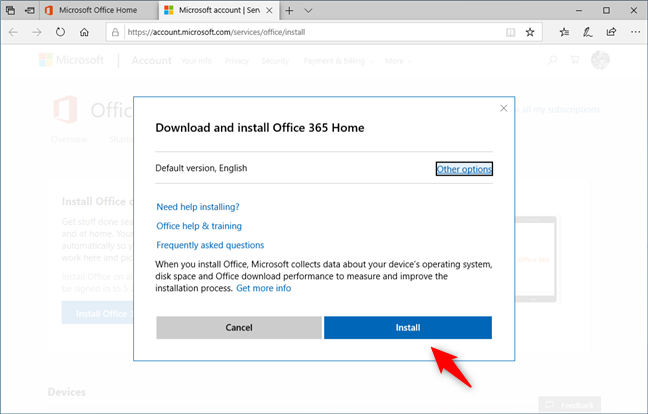
Task: Click the header search magnifier icon
Action: click(552, 60)
